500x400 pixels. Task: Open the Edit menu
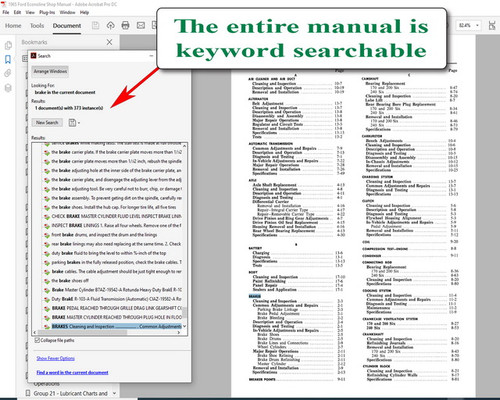[17, 12]
